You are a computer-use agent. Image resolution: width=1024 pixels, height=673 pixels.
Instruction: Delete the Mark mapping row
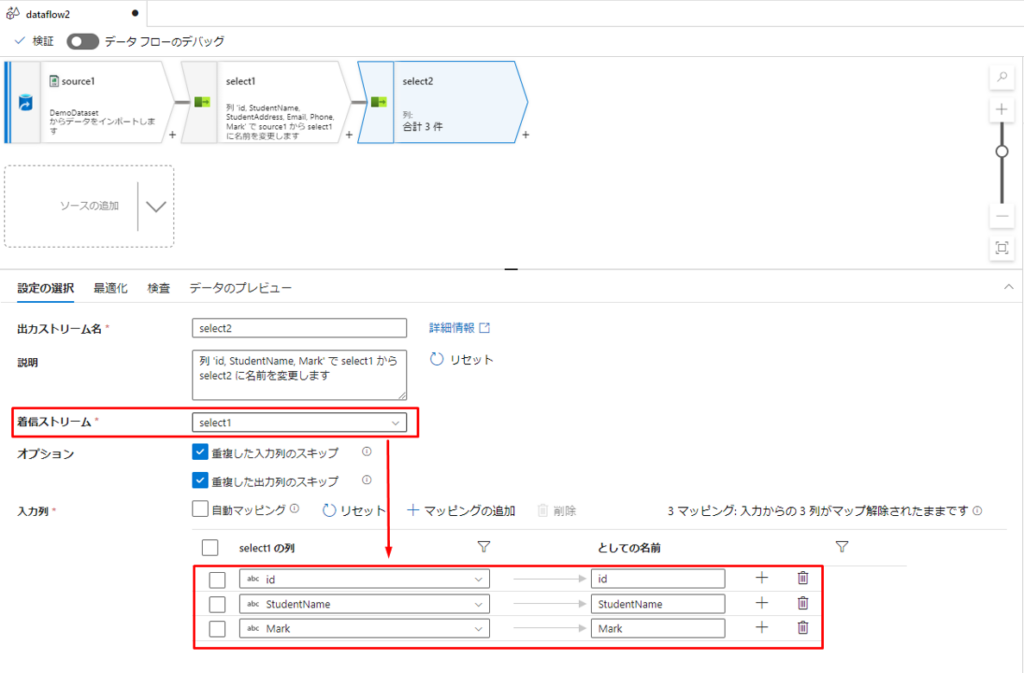[803, 627]
